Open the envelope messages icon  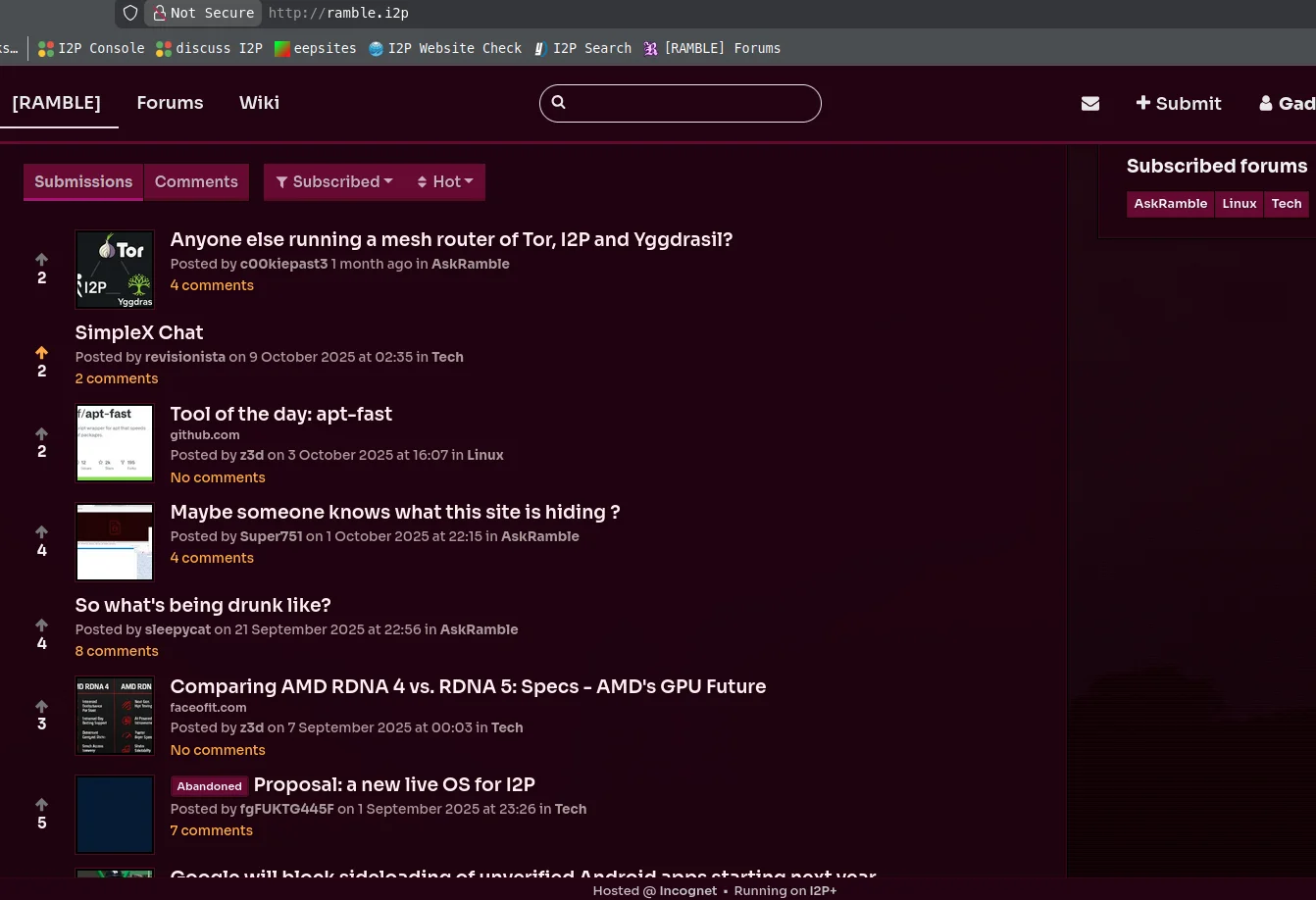click(x=1089, y=104)
